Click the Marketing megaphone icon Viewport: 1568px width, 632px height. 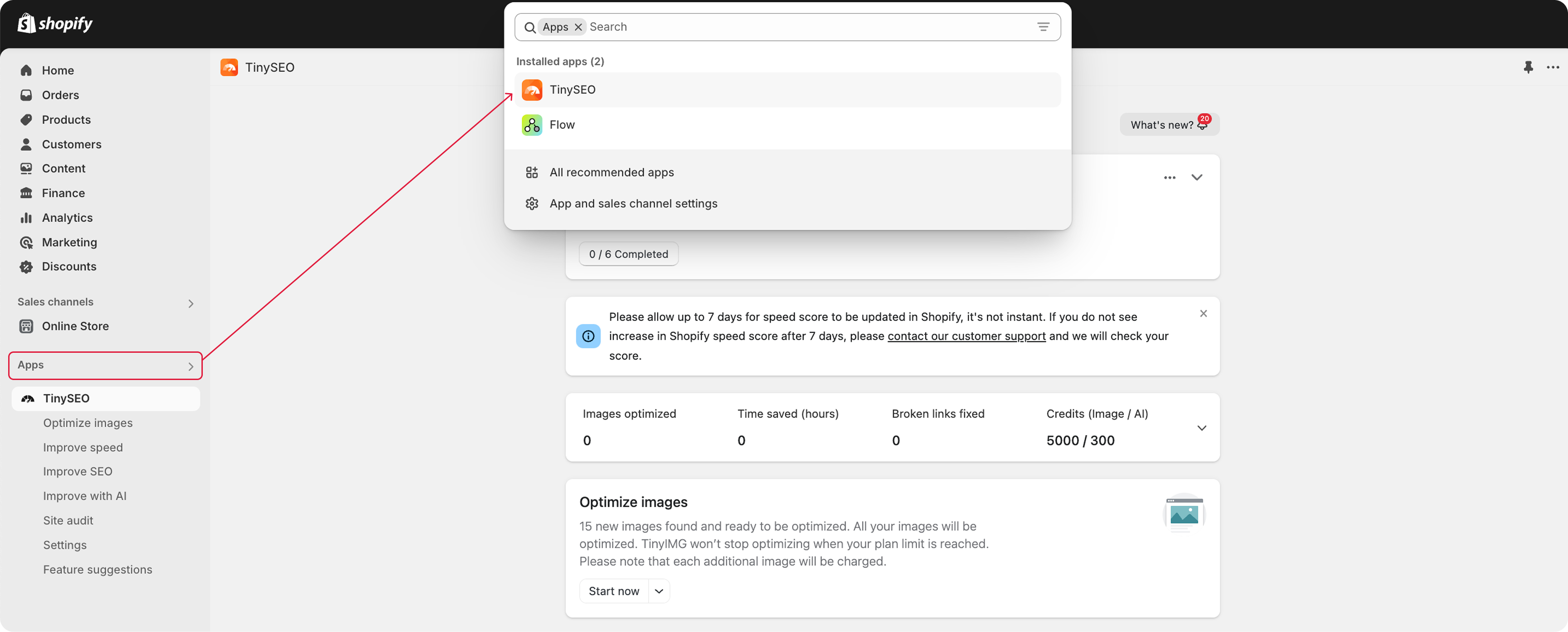coord(27,242)
